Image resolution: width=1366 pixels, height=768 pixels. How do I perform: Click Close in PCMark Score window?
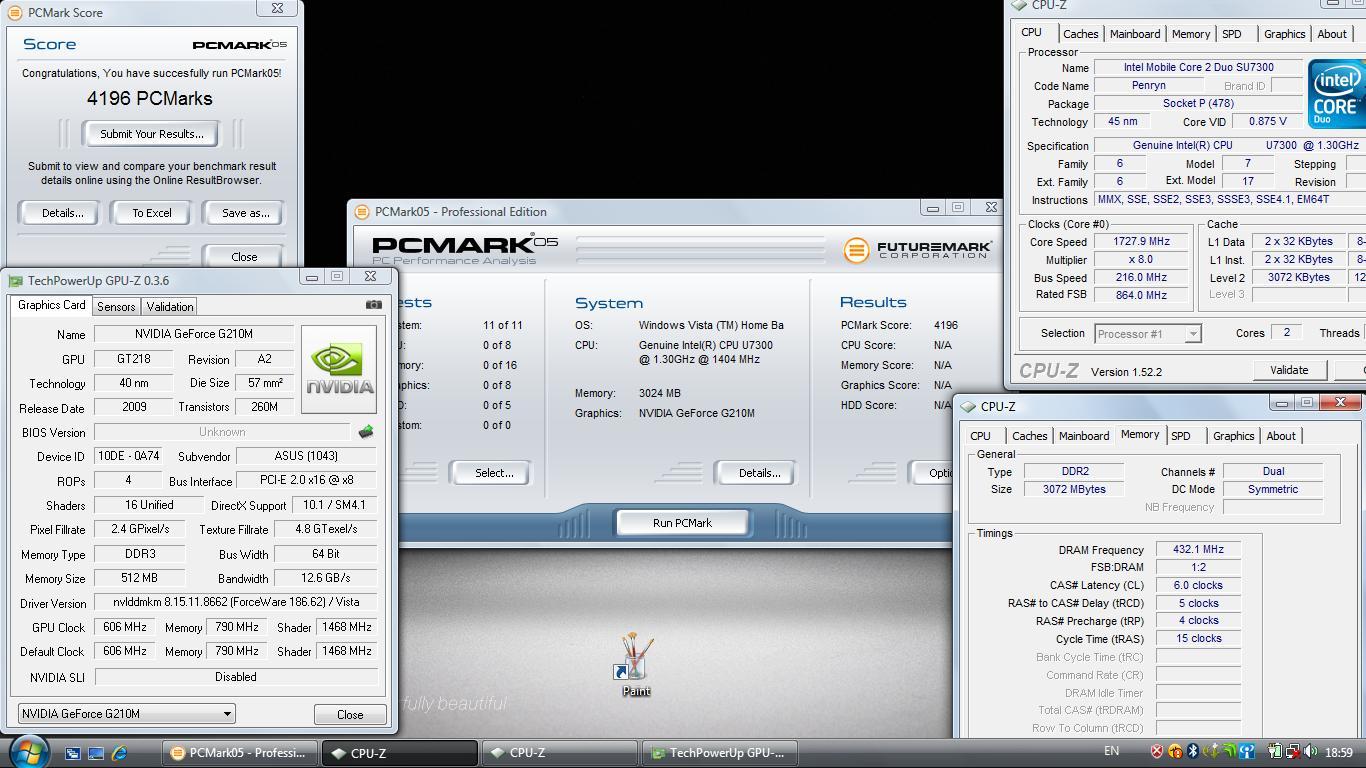(244, 257)
